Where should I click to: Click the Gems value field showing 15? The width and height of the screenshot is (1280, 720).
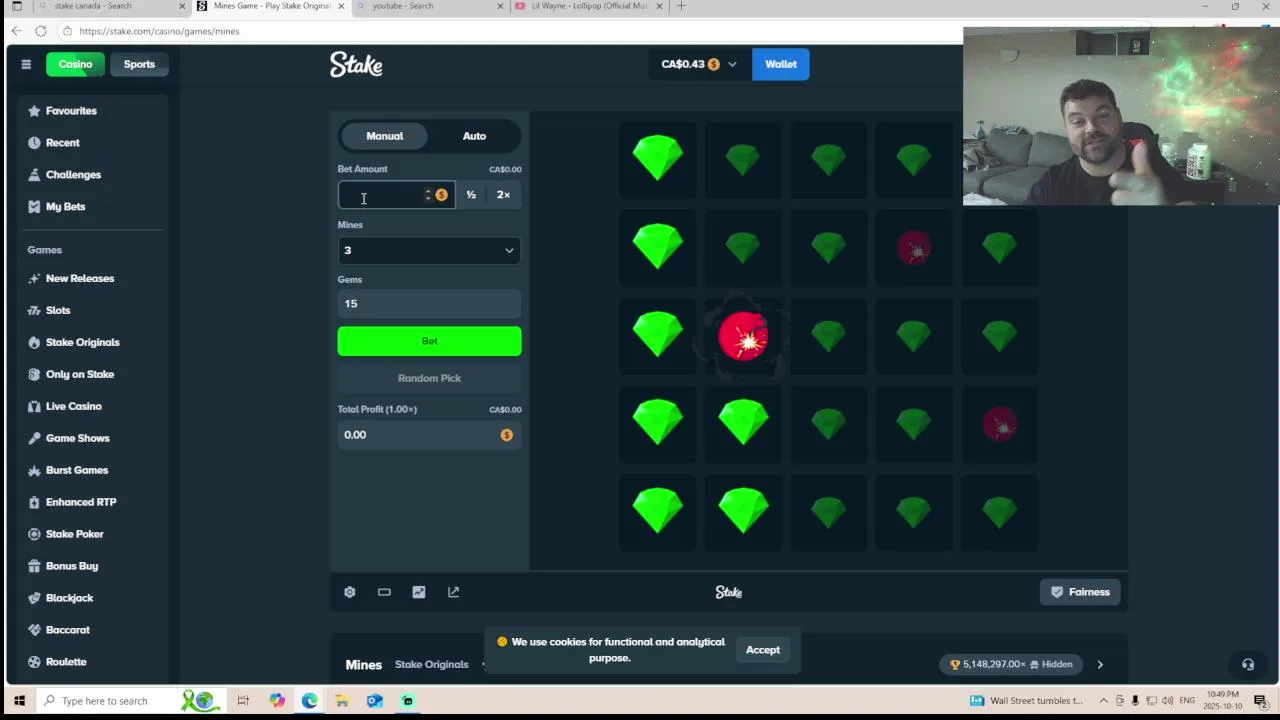[x=429, y=304]
